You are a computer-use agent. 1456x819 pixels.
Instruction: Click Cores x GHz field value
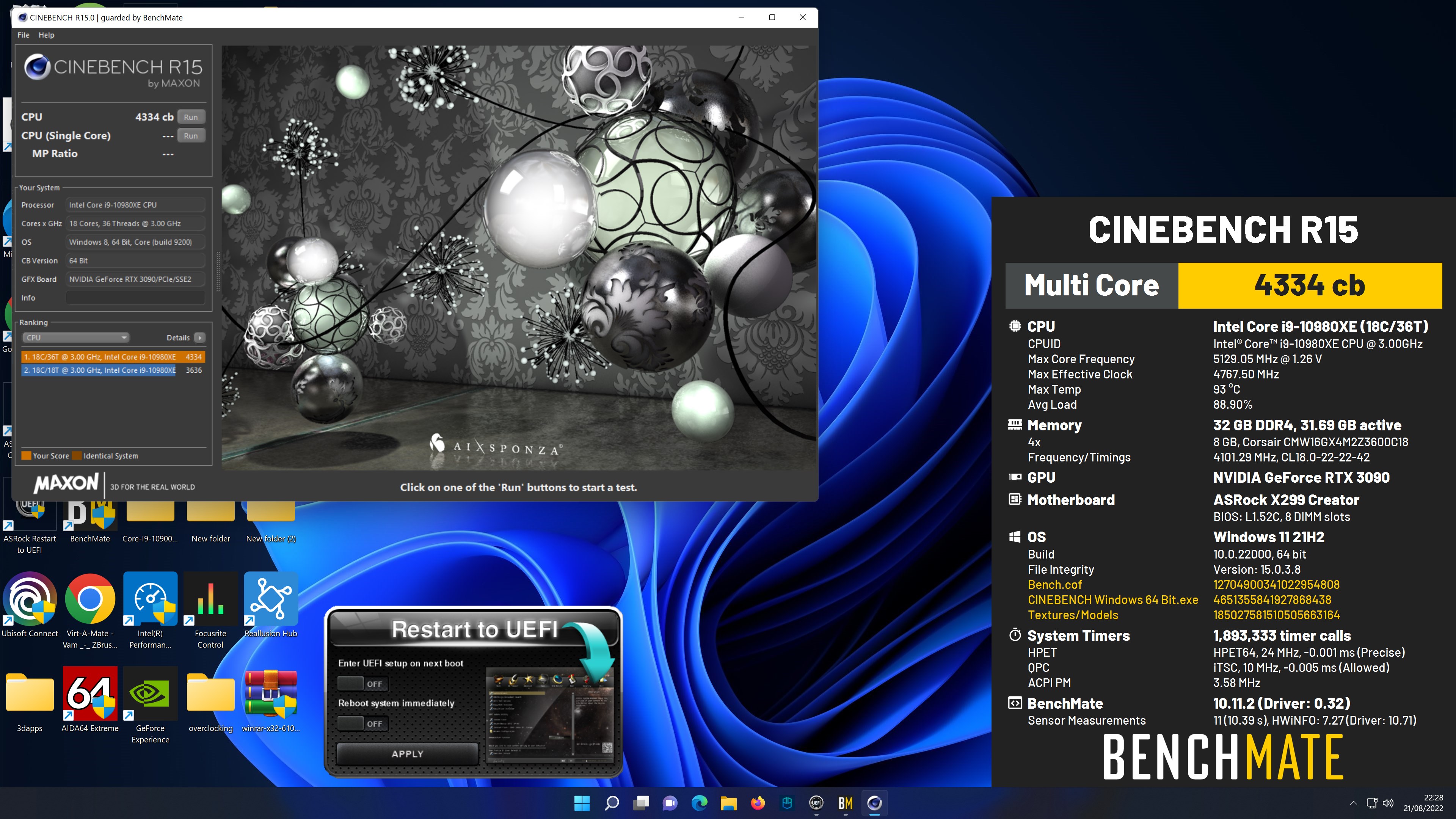pos(135,224)
